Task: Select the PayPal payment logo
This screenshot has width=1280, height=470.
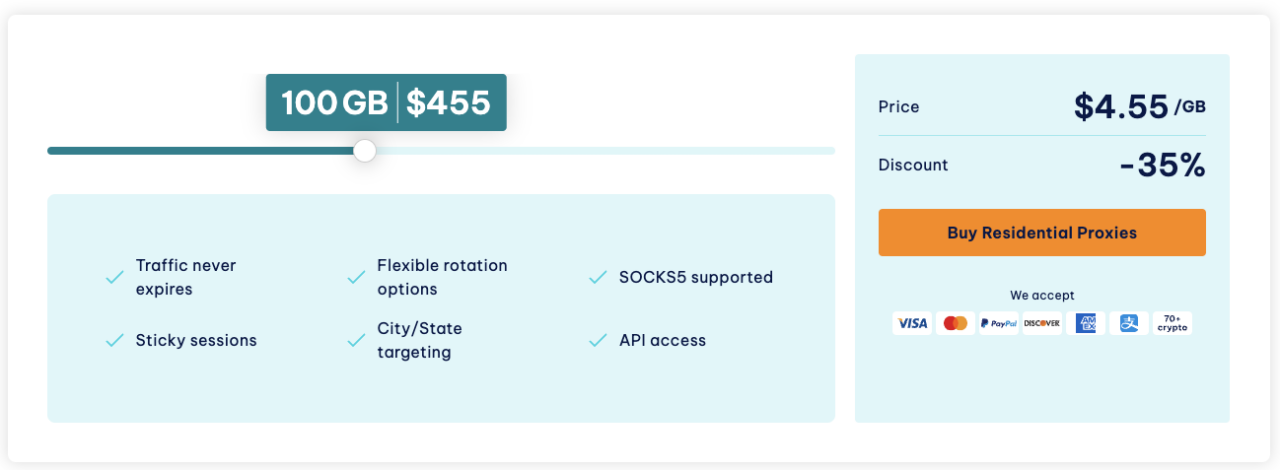Action: 998,323
